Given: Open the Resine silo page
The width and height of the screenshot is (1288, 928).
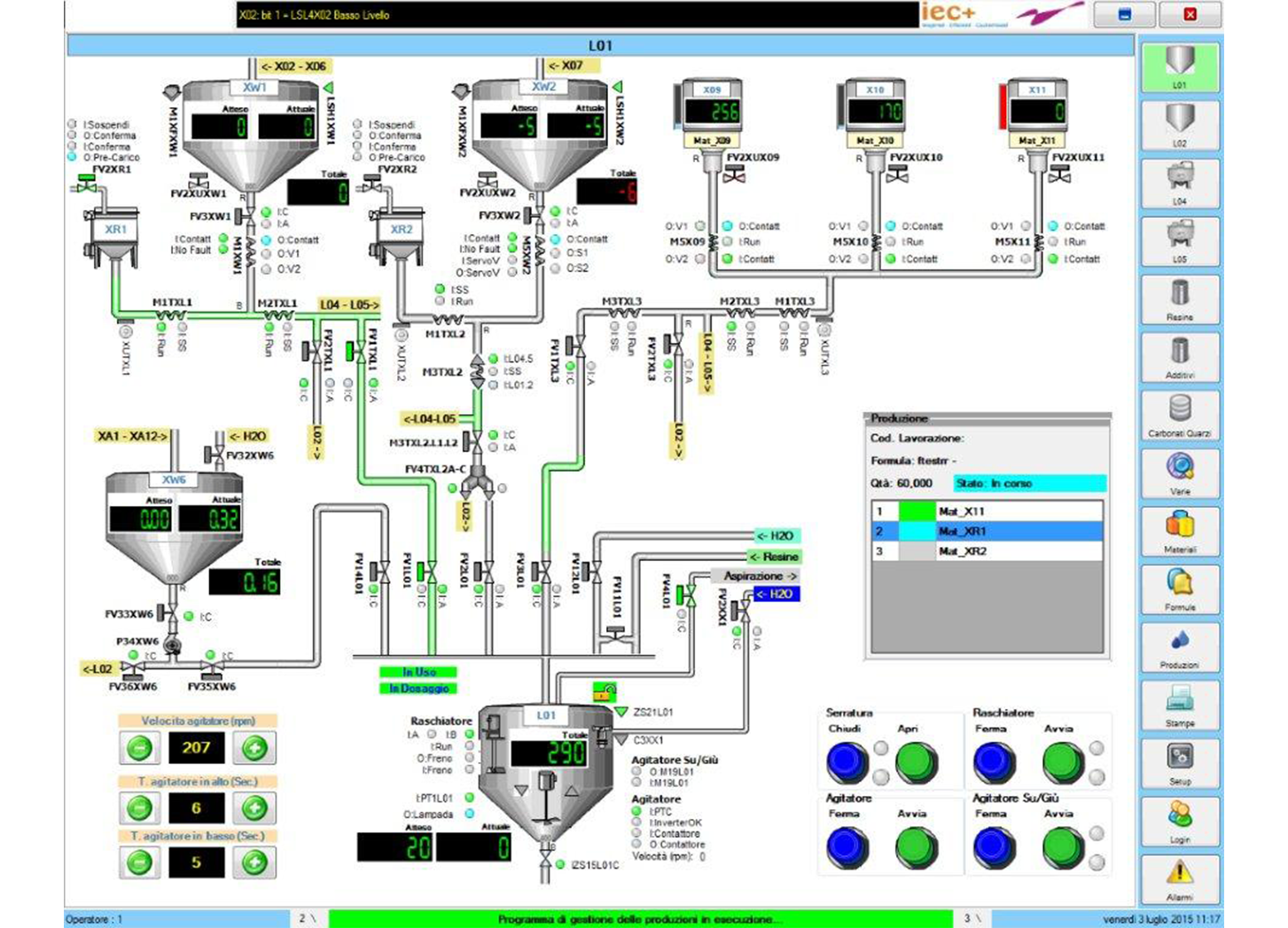Looking at the screenshot, I should click(x=1179, y=297).
